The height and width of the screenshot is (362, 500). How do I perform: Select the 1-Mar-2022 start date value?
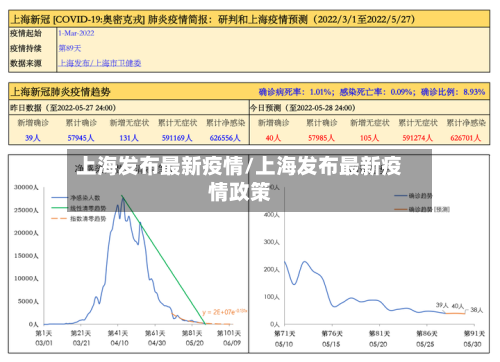point(76,33)
